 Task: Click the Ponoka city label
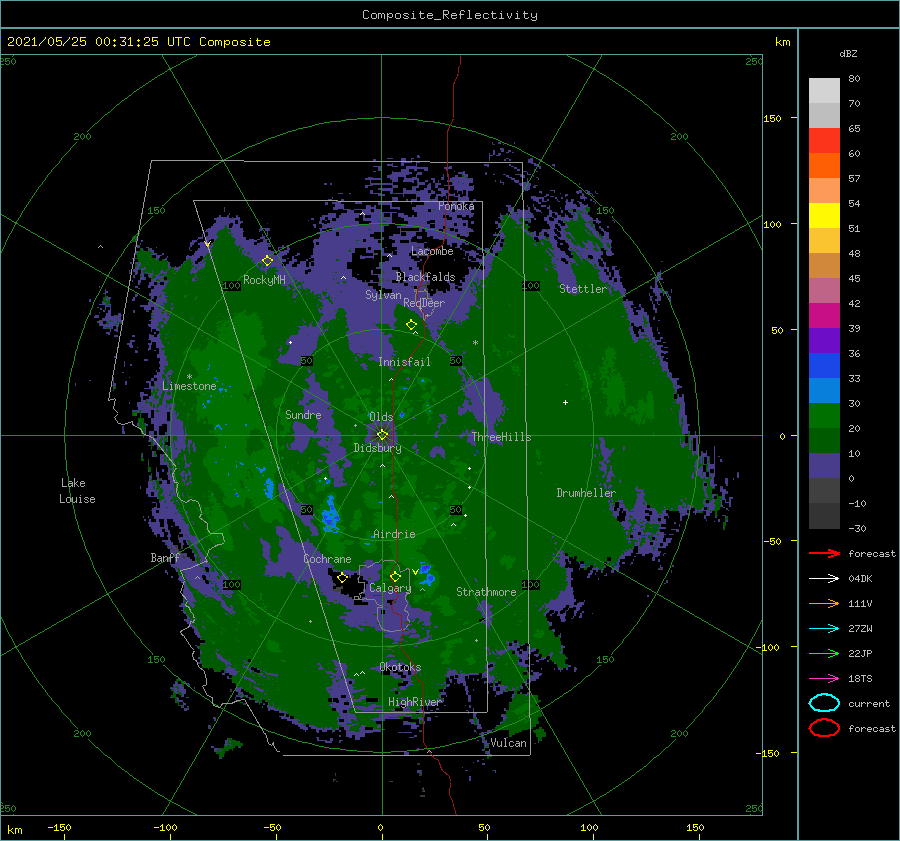coord(456,206)
